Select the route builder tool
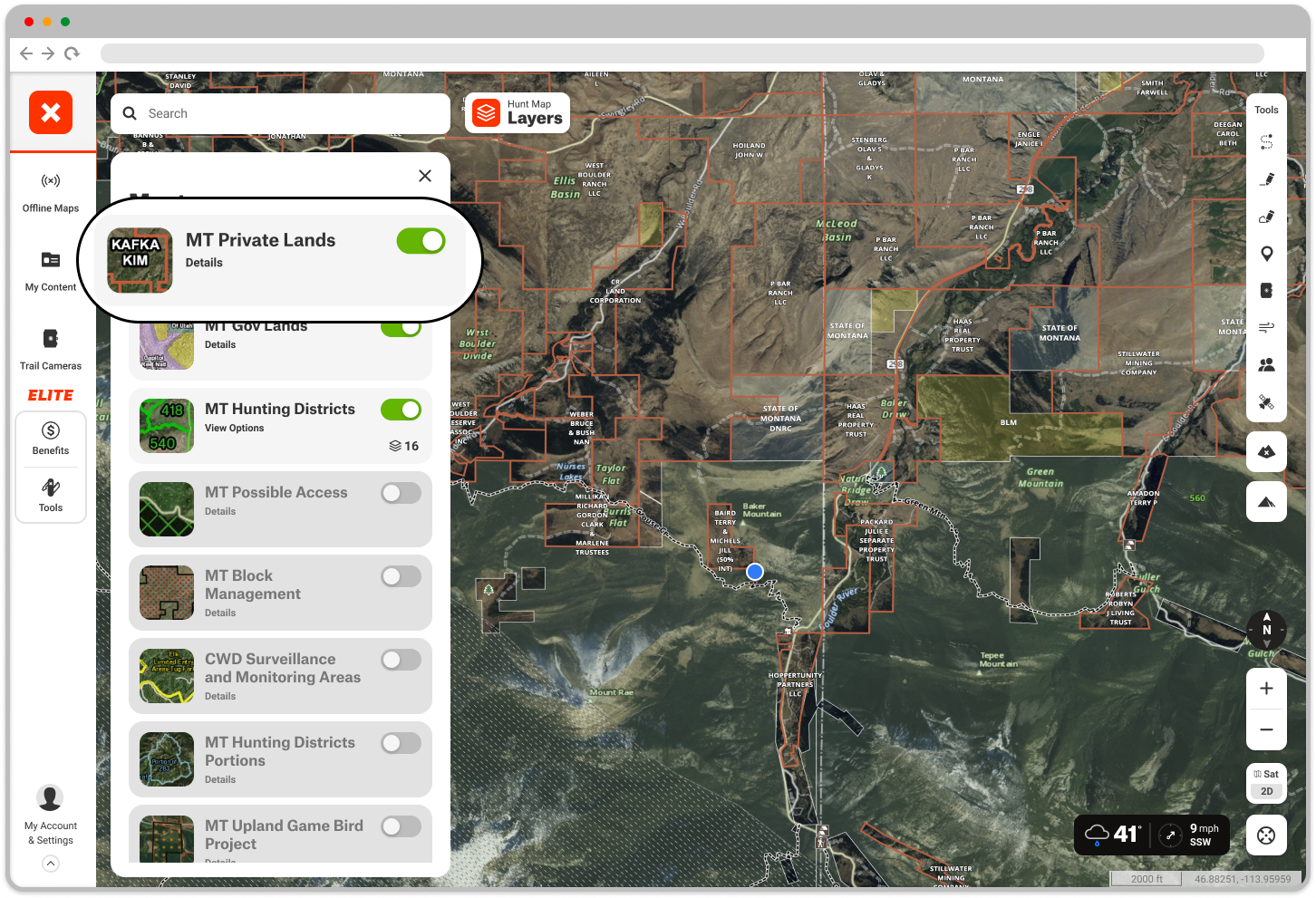Screen dimensions: 1316x898 click(1266, 142)
